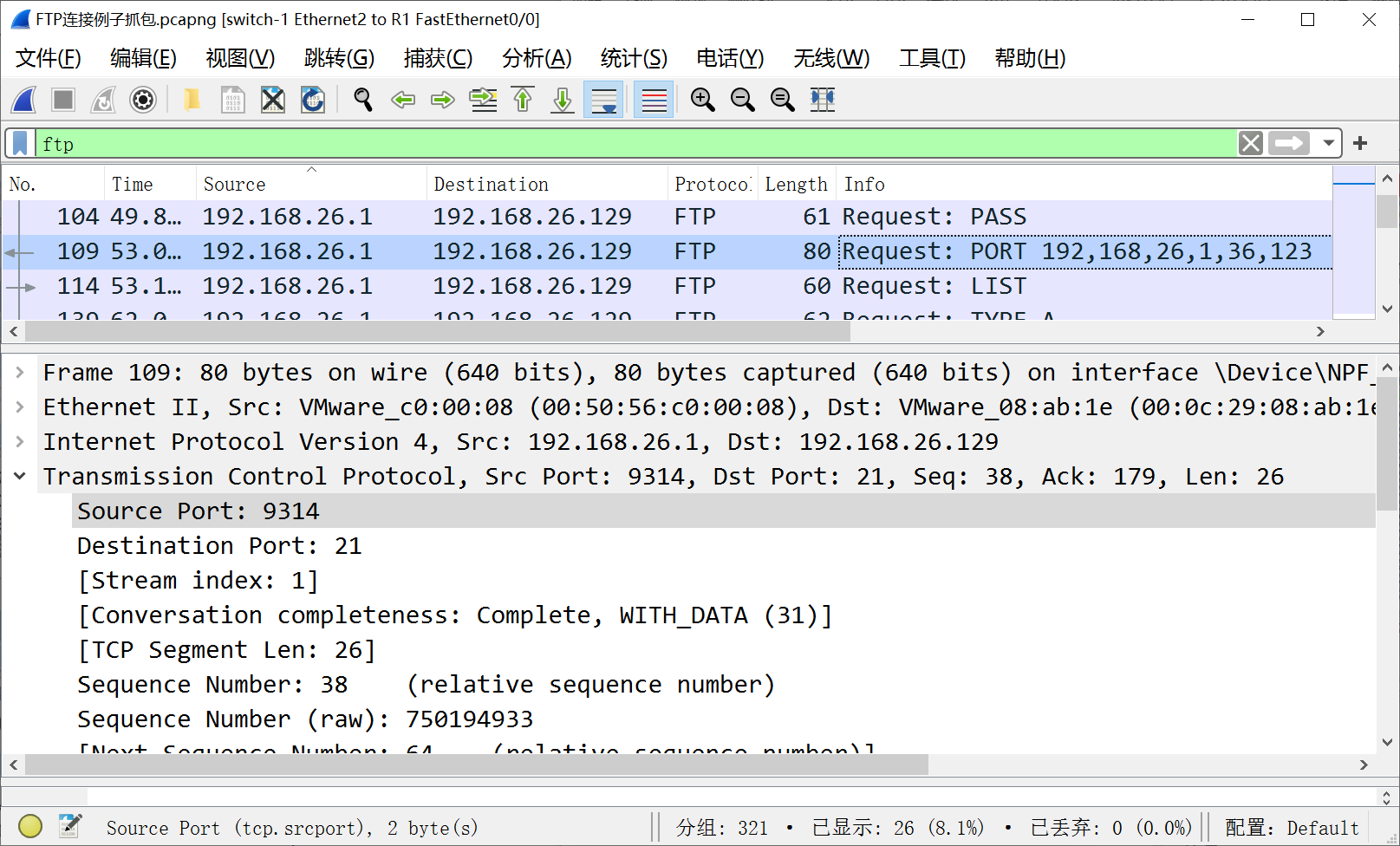Toggle packet list colorization
Screen dimensions: 1400x846
click(654, 100)
